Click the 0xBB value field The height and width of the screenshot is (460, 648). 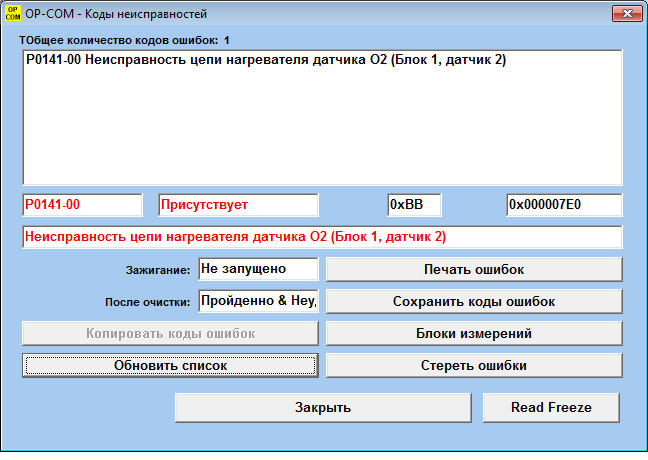415,205
